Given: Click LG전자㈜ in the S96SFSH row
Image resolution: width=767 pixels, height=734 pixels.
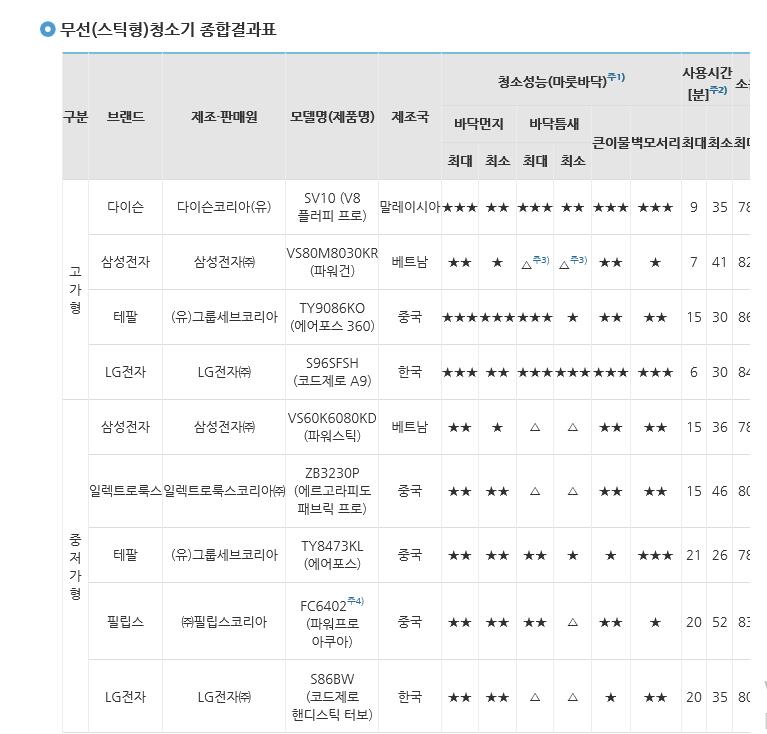Looking at the screenshot, I should click(224, 372).
